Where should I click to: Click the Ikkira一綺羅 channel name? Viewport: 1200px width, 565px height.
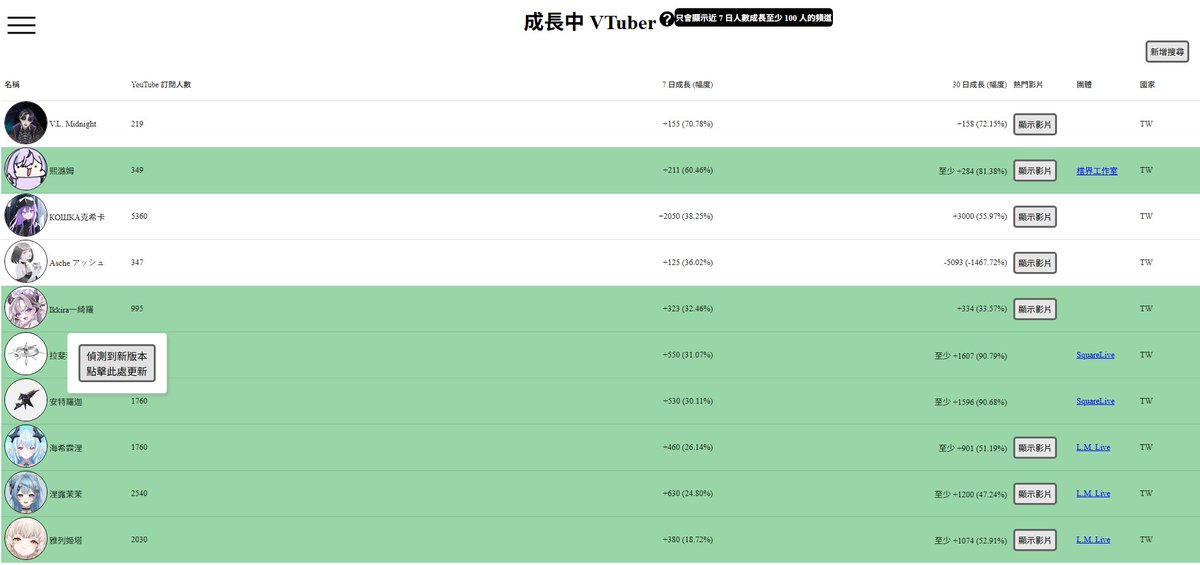[x=71, y=309]
